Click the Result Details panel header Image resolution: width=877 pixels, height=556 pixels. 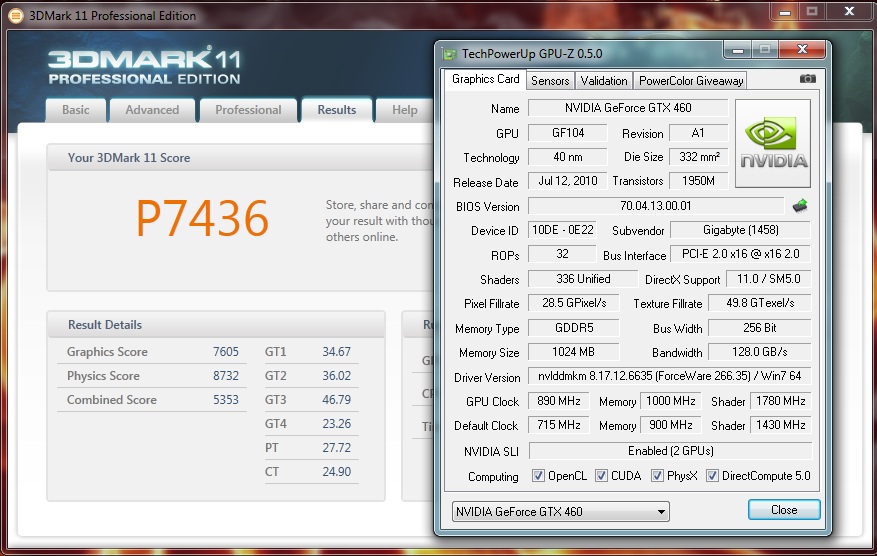(216, 324)
